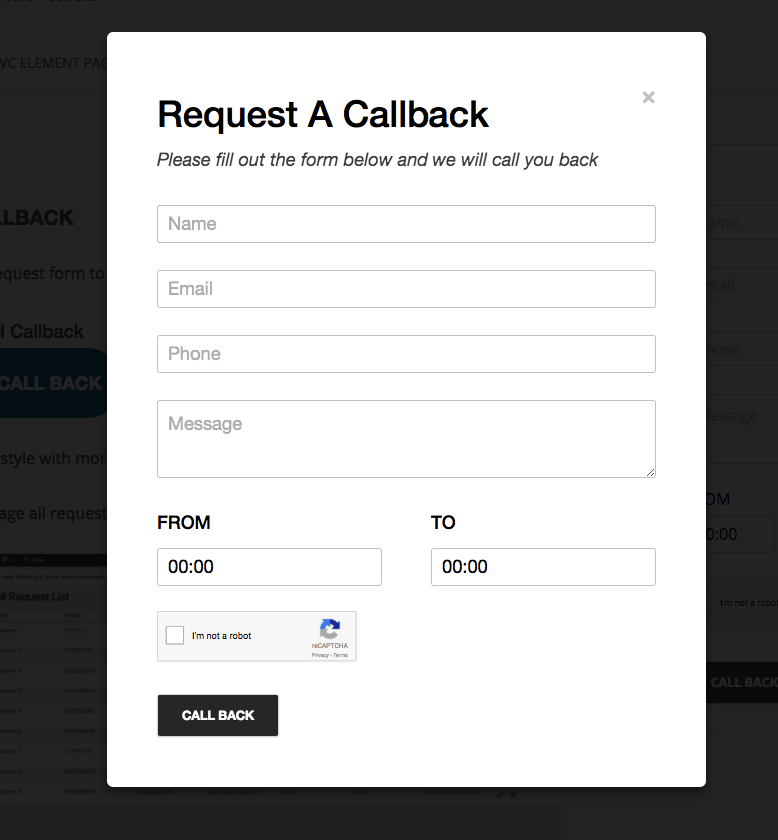Open the reCAPTCHA Terms link
Image resolution: width=778 pixels, height=840 pixels.
tap(340, 655)
